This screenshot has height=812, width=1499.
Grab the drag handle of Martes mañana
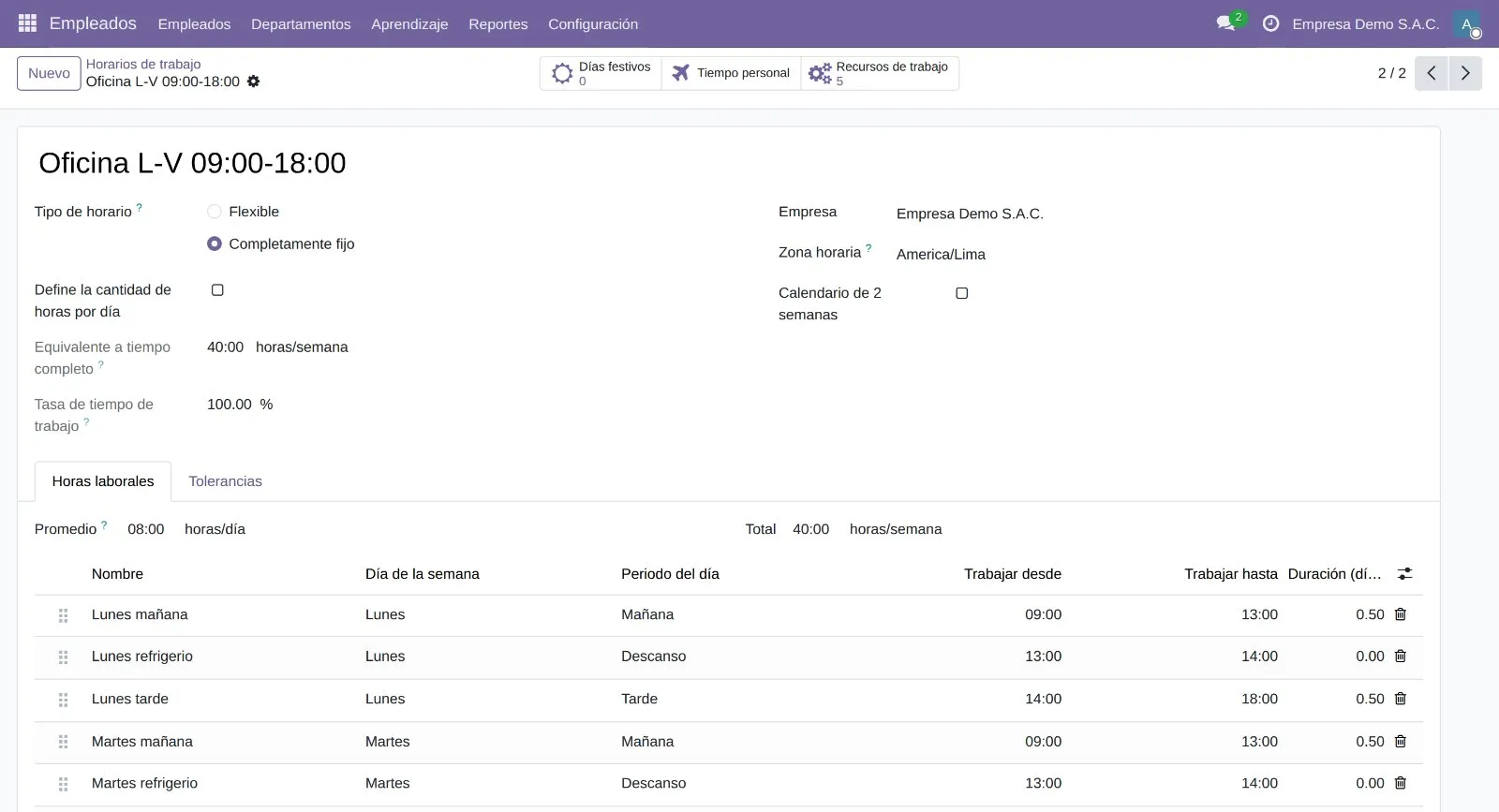(x=63, y=742)
